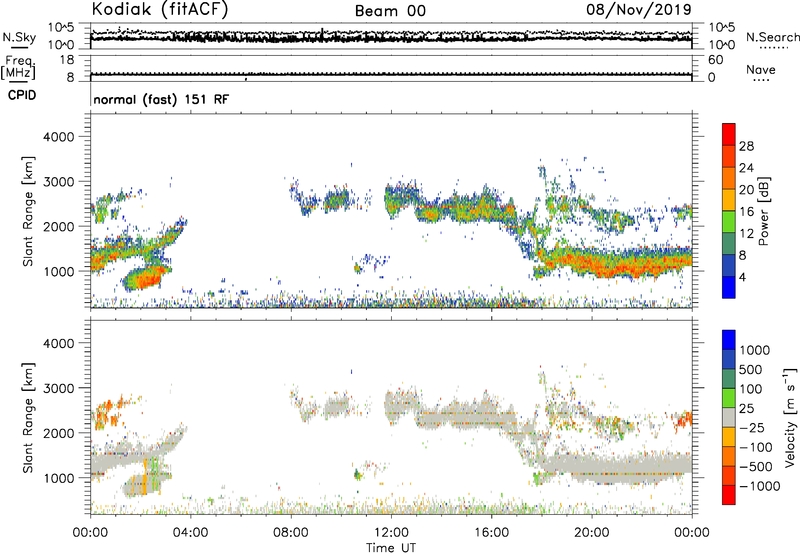
Task: Click the '1000' tick in the velocity panel
Action: [x=58, y=478]
